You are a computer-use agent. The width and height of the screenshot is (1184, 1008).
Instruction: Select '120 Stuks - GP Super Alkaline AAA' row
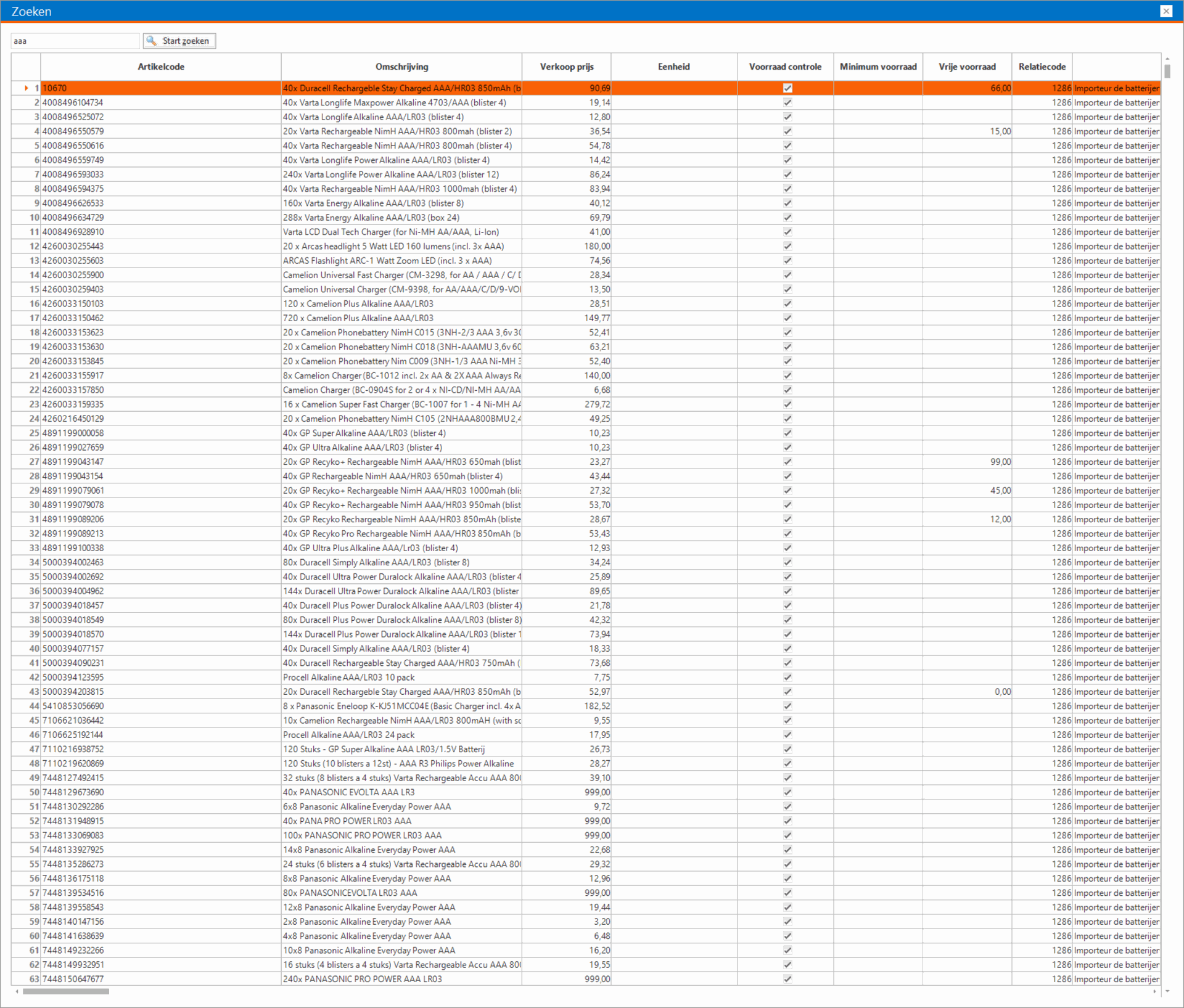pos(384,749)
